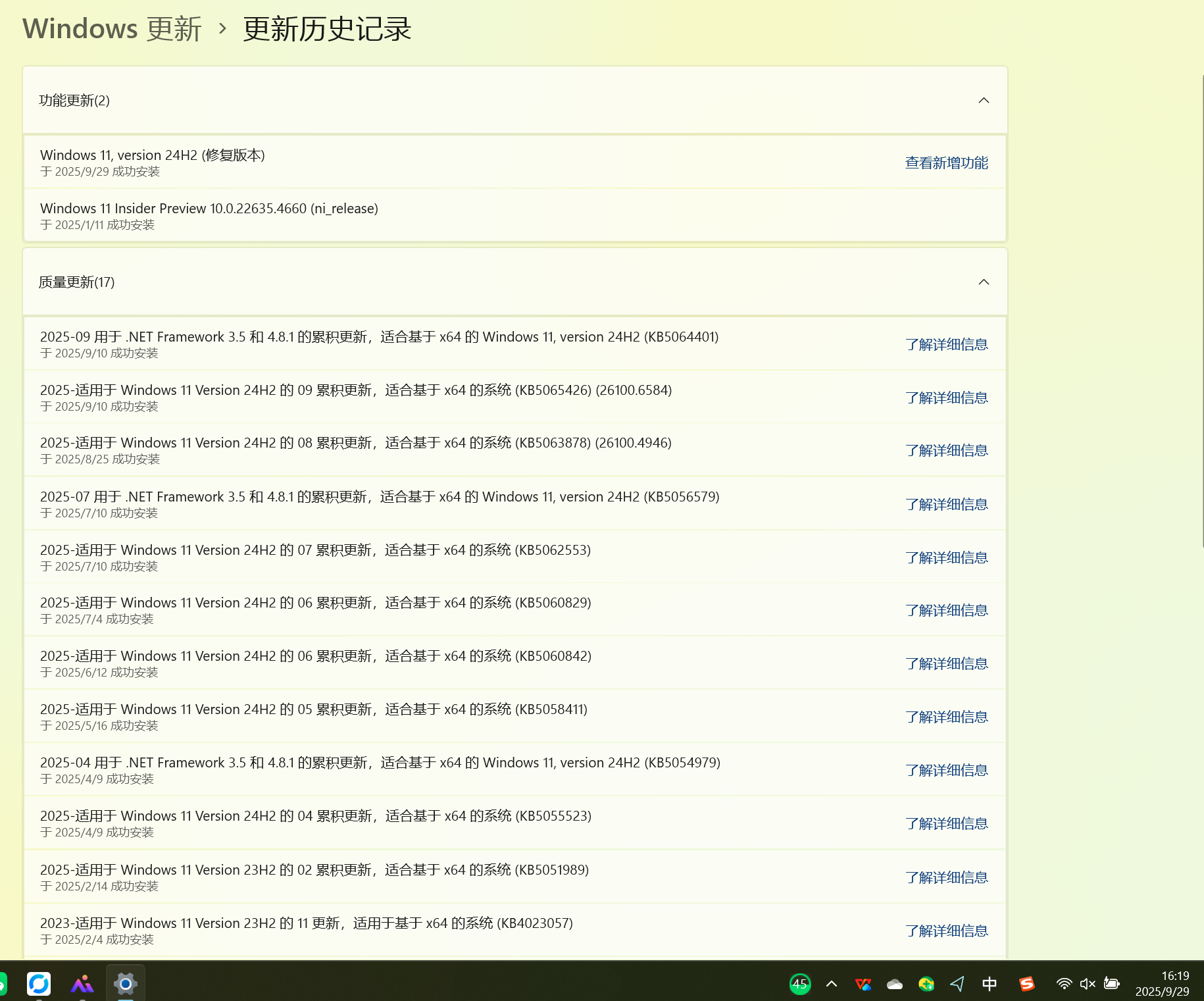
Task: Click the location arrow tray icon
Action: pyautogui.click(x=957, y=984)
